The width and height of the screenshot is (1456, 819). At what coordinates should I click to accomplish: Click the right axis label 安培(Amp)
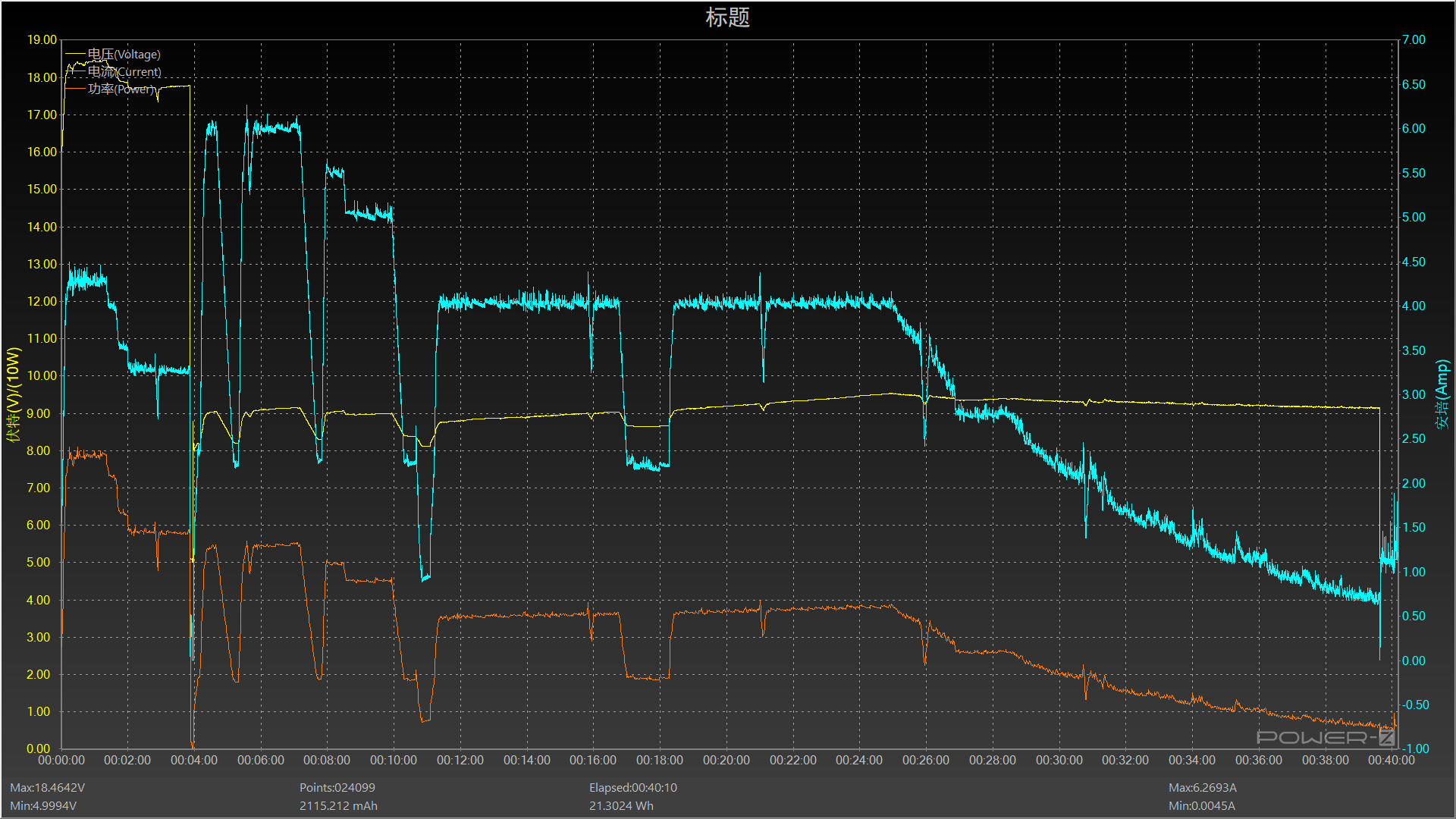point(1442,394)
